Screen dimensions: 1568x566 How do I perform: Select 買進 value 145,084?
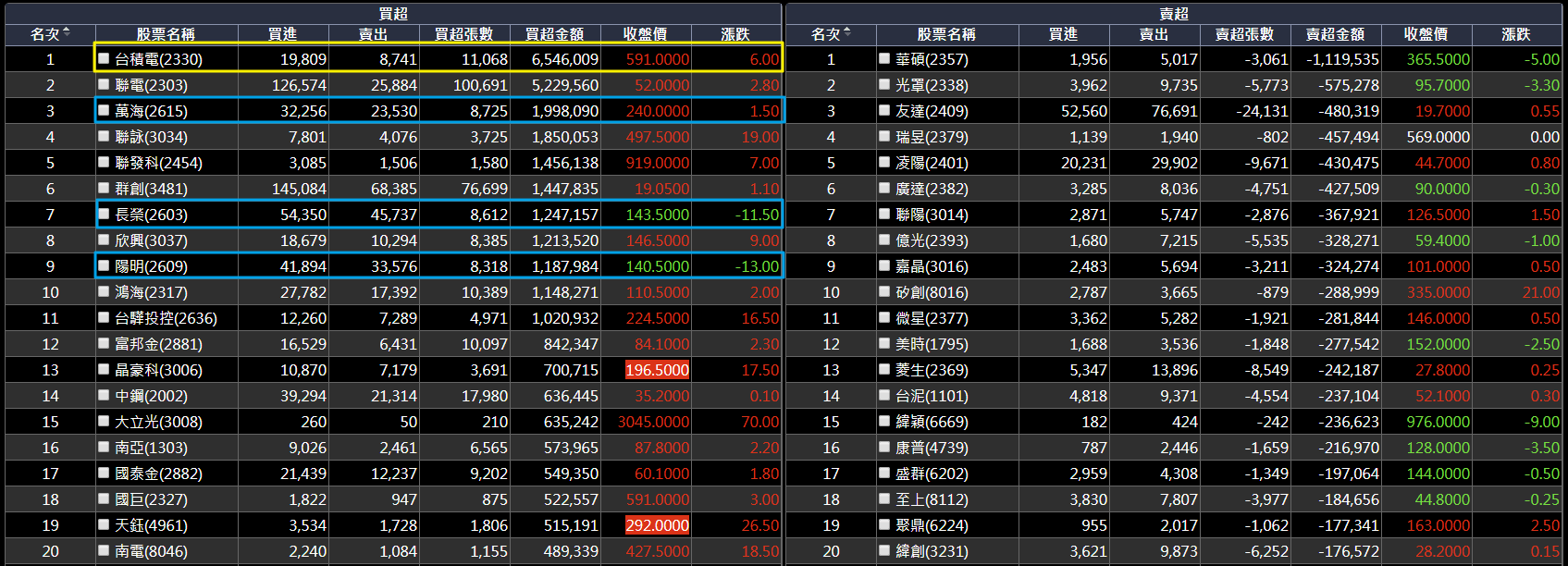(299, 189)
